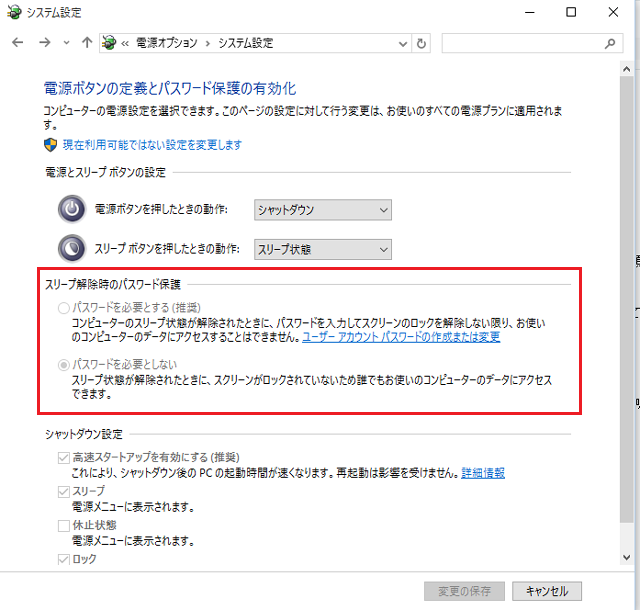Toggle the ロック checkbox
This screenshot has width=640, height=610.
click(x=64, y=559)
